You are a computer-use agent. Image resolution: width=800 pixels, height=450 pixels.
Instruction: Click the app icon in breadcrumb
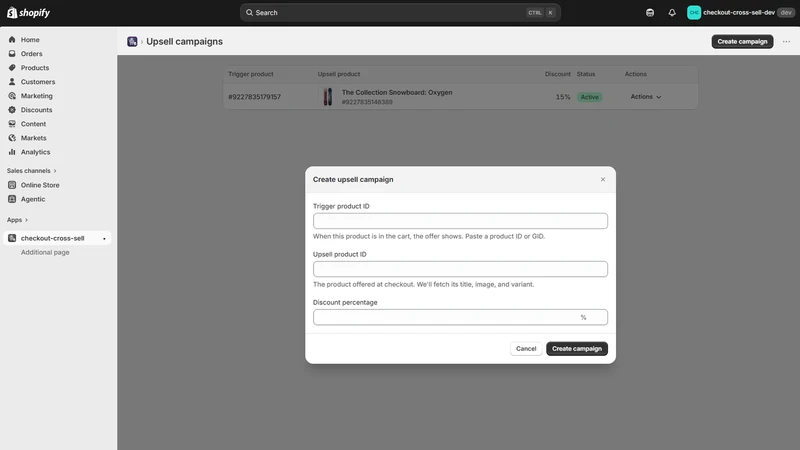coord(132,41)
